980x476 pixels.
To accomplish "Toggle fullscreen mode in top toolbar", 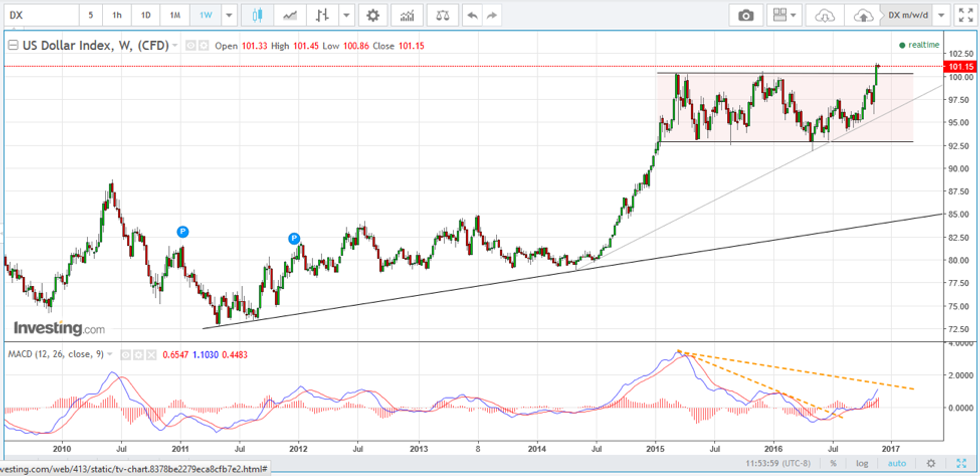I will (x=965, y=16).
